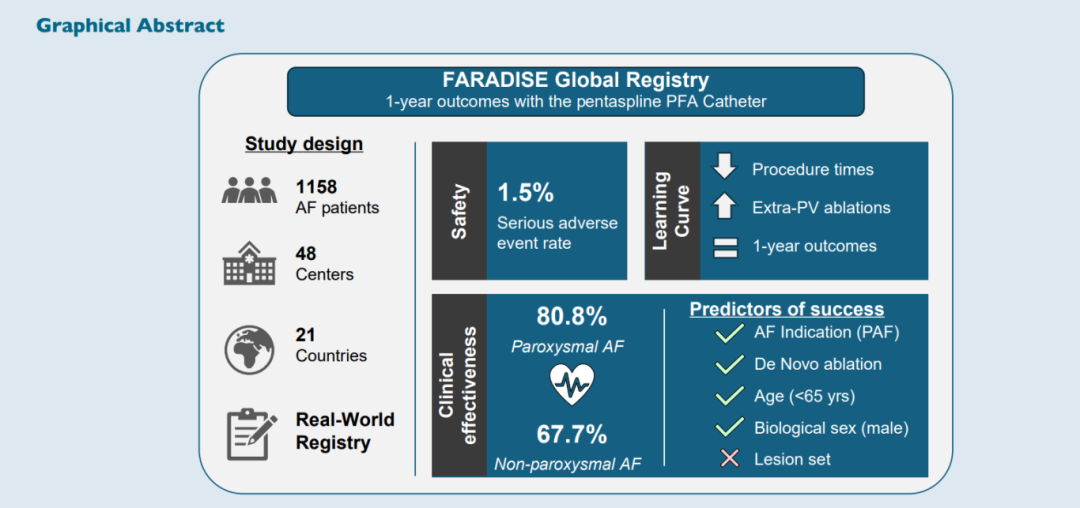Click the Predictors of success heading
Viewport: 1080px width, 508px height.
pos(786,309)
